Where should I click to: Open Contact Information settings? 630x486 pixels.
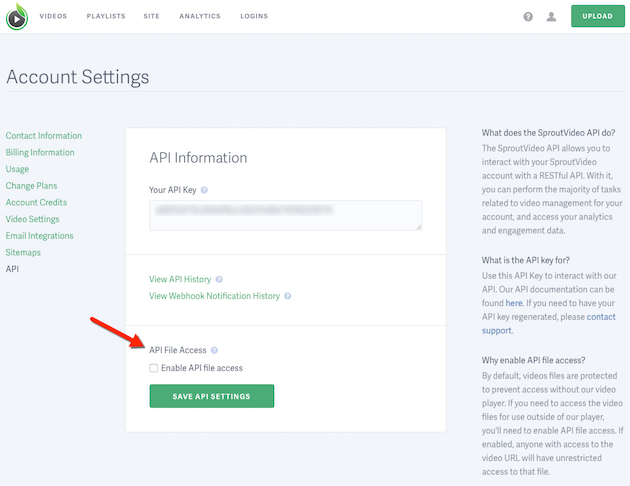pos(44,136)
